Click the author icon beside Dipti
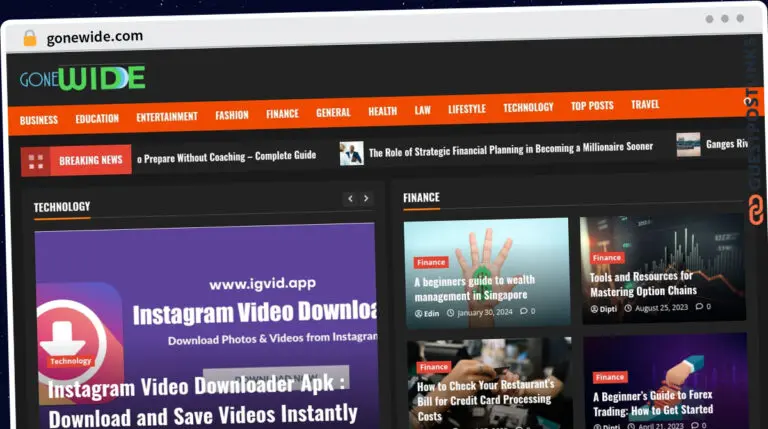This screenshot has width=768, height=429. 594,309
